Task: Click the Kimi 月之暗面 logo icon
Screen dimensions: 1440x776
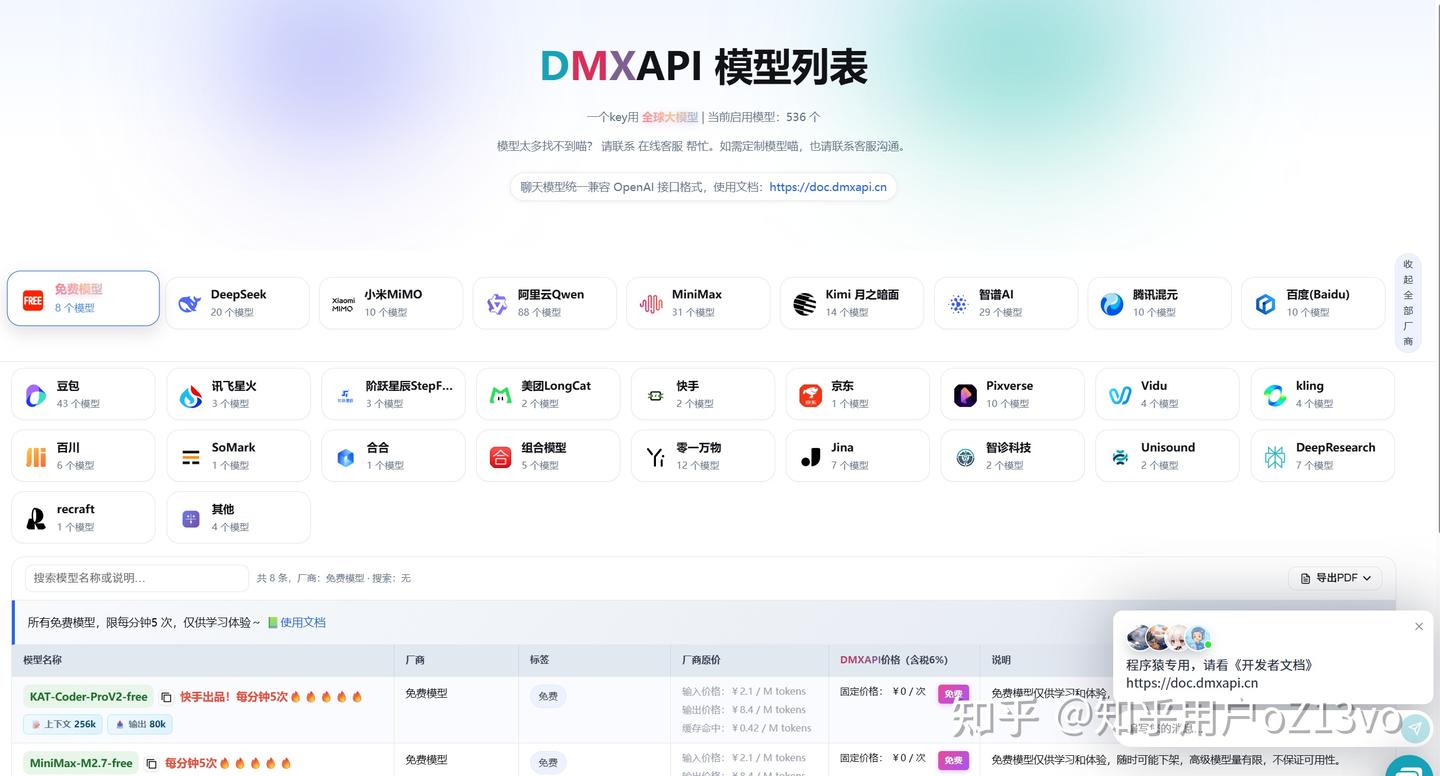Action: (x=805, y=304)
